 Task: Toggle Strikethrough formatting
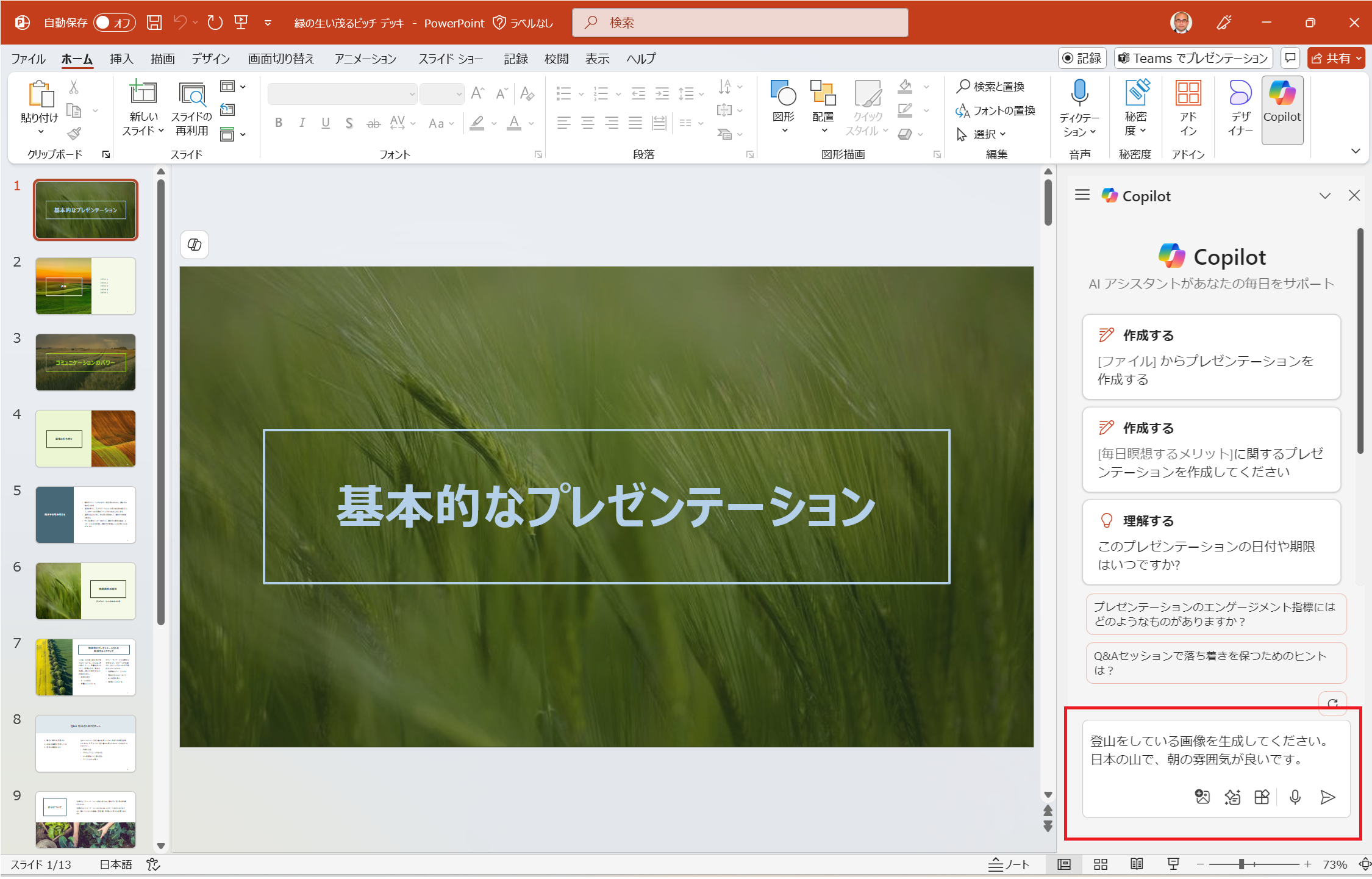click(373, 123)
